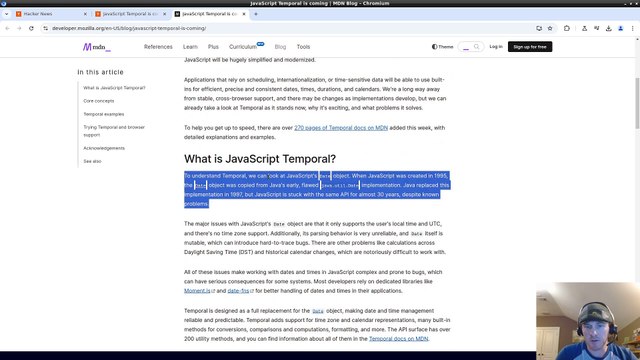Click the Theme half-circle icon
This screenshot has width=640, height=360.
(x=434, y=47)
